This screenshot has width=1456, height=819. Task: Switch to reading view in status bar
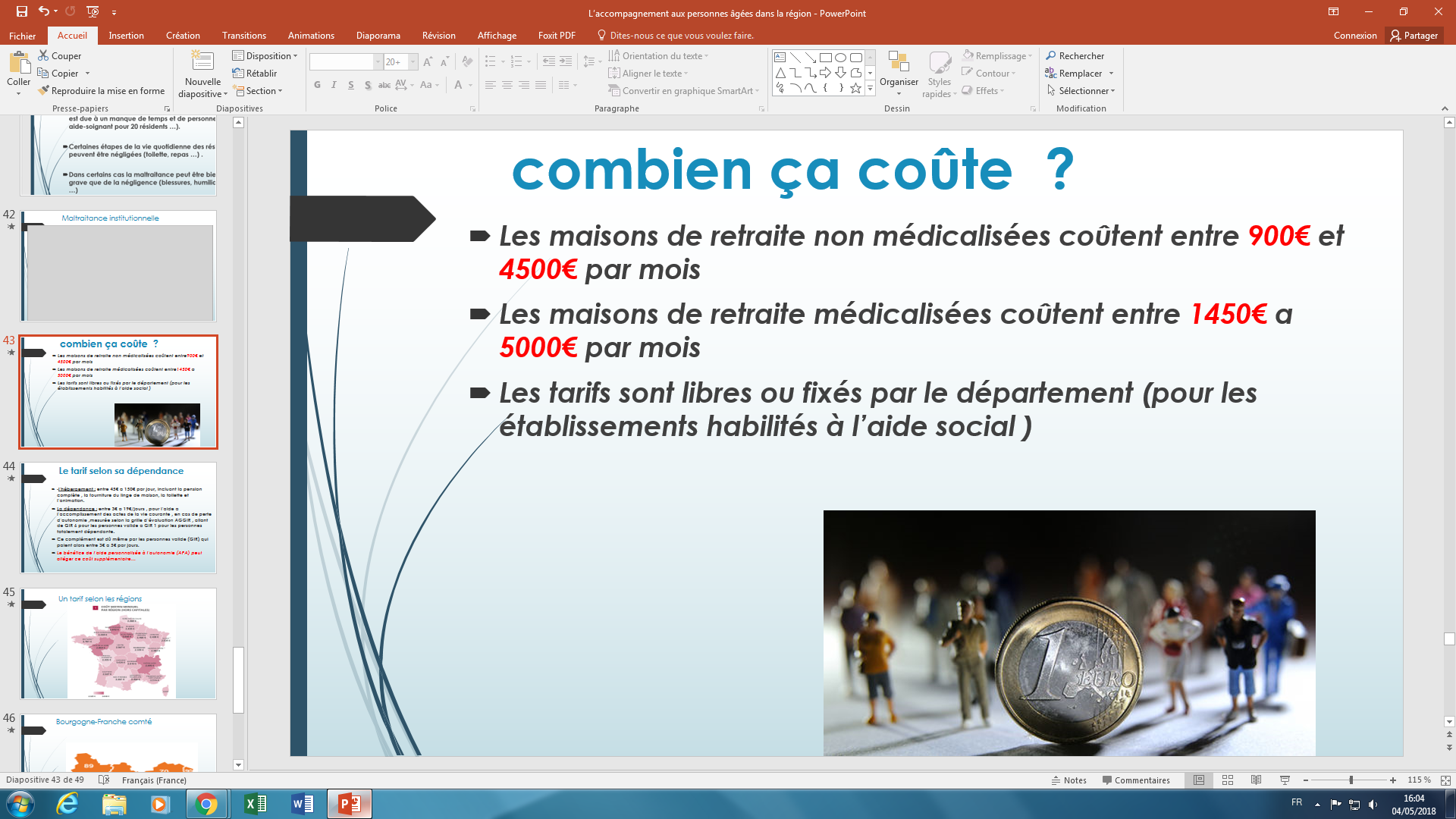tap(1257, 780)
